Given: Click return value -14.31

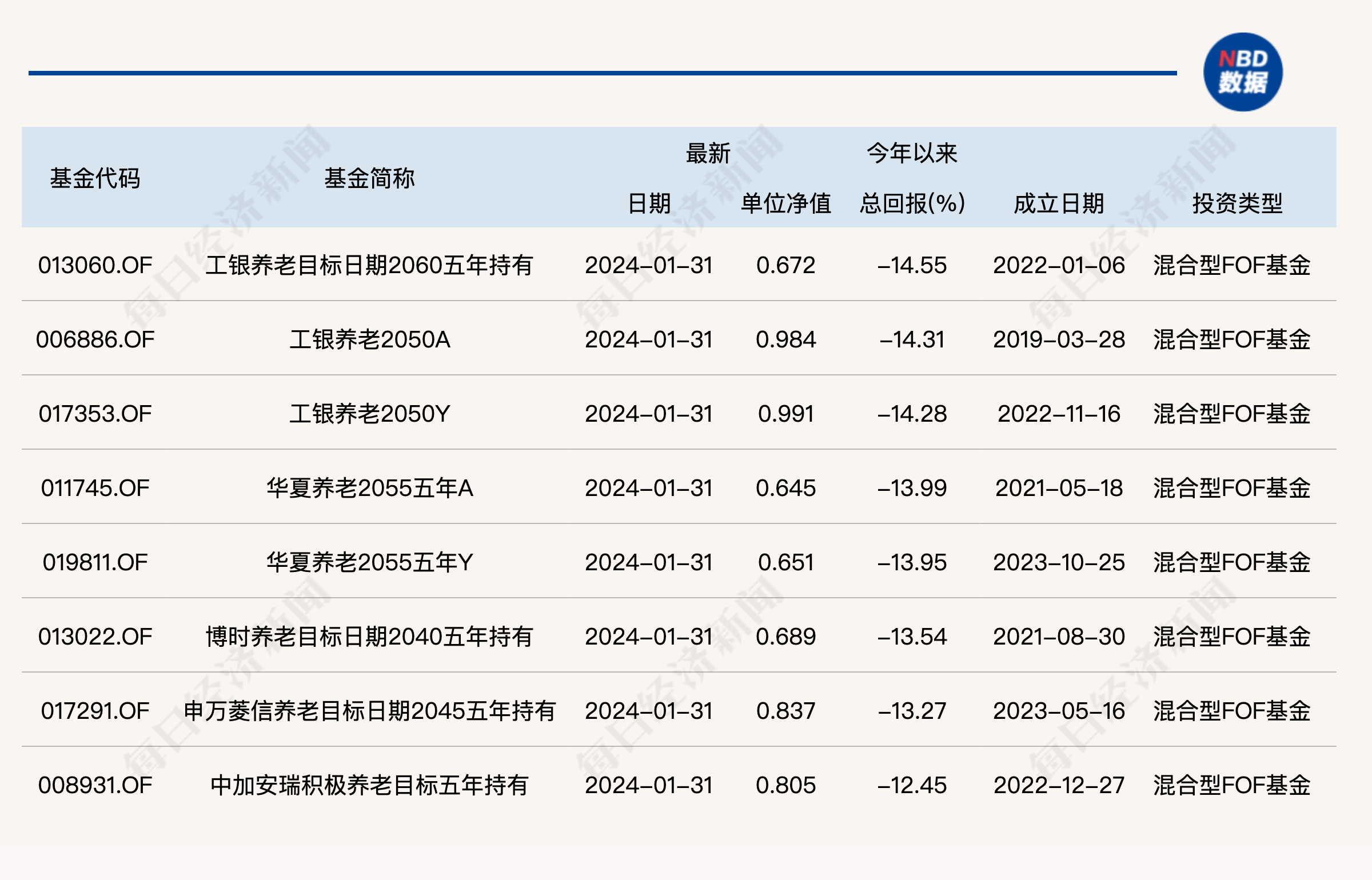Looking at the screenshot, I should click(x=912, y=339).
